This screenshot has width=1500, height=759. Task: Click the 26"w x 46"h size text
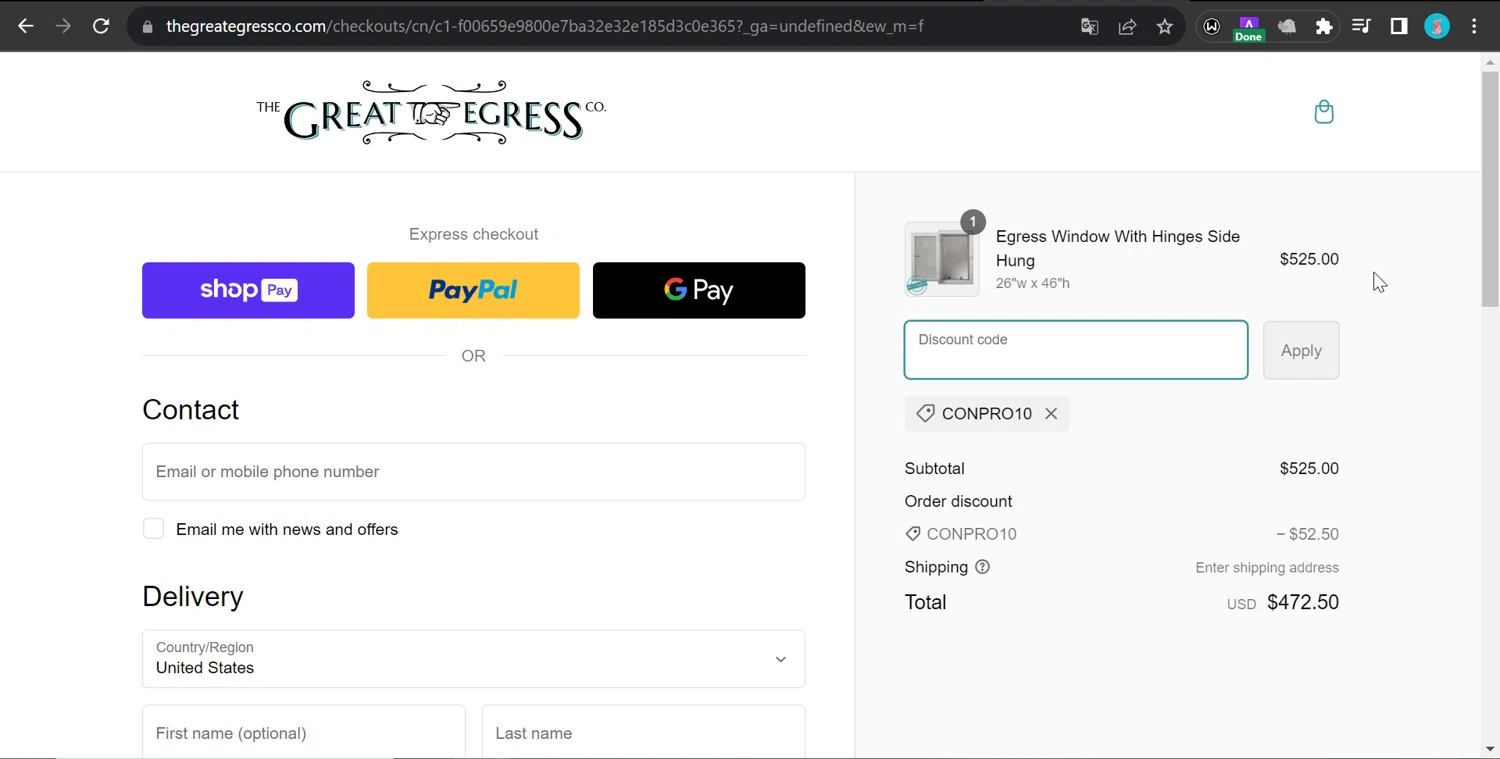[1033, 283]
